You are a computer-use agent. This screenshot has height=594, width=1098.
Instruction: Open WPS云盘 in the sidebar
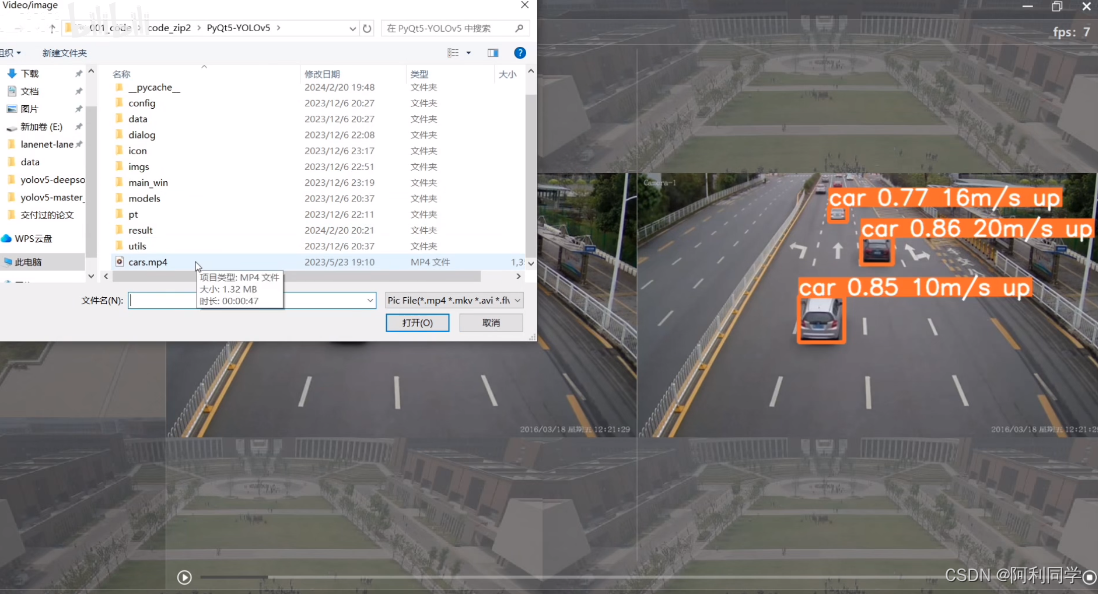(x=33, y=239)
